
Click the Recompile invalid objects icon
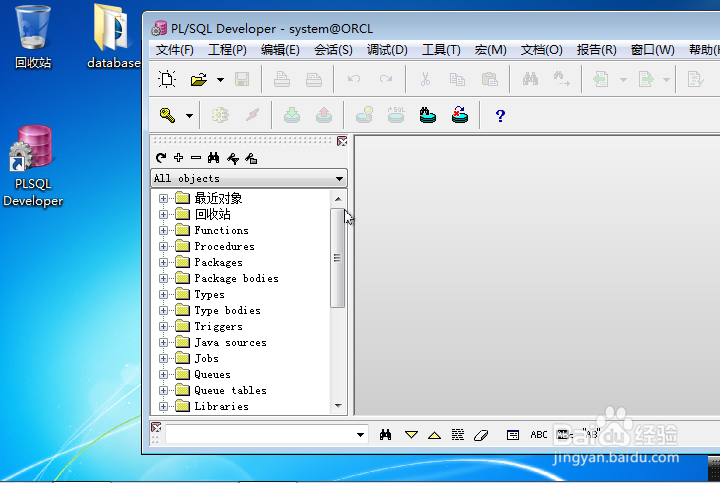[460, 115]
